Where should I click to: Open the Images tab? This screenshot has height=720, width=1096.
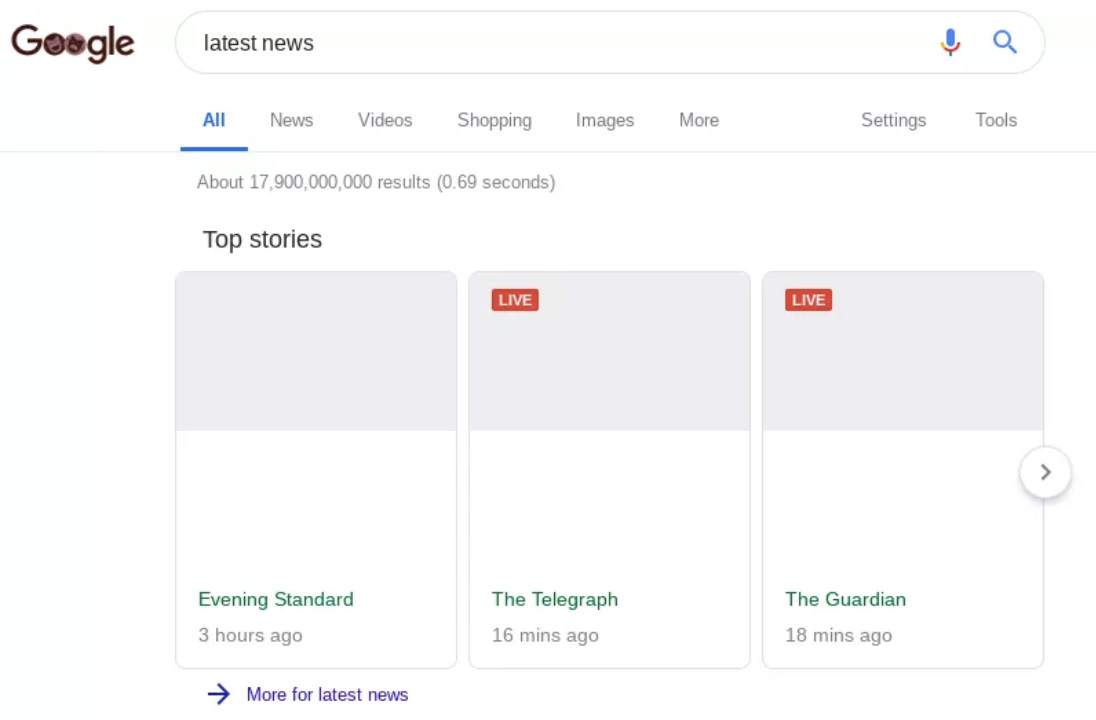click(605, 120)
